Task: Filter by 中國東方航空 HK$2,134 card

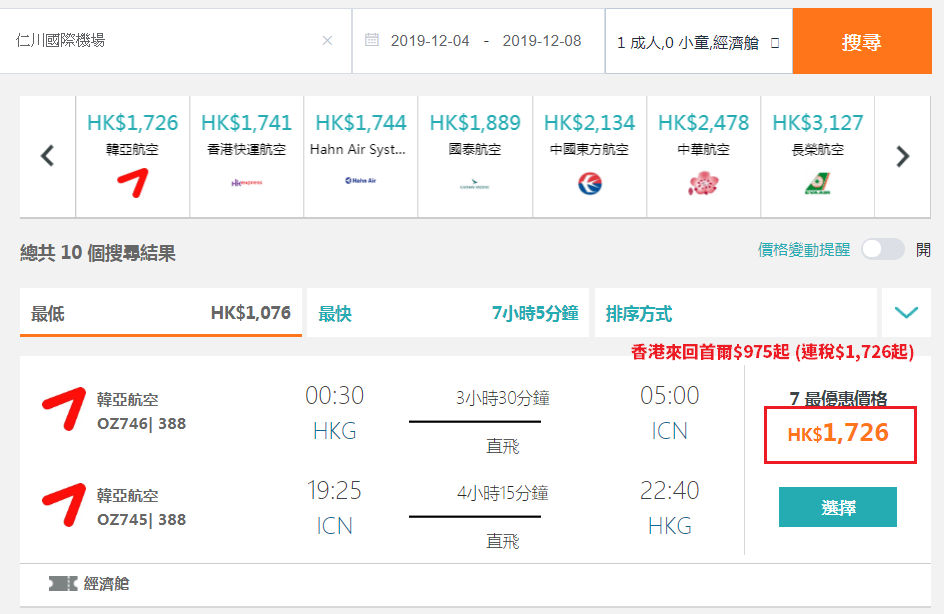Action: [x=589, y=156]
